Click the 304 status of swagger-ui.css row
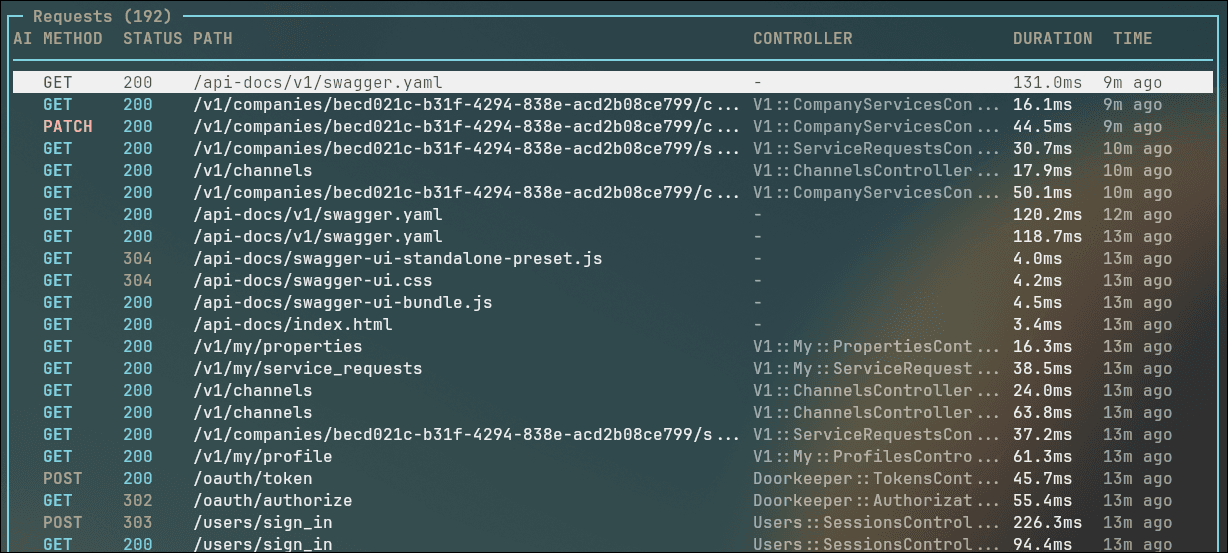 tap(138, 281)
